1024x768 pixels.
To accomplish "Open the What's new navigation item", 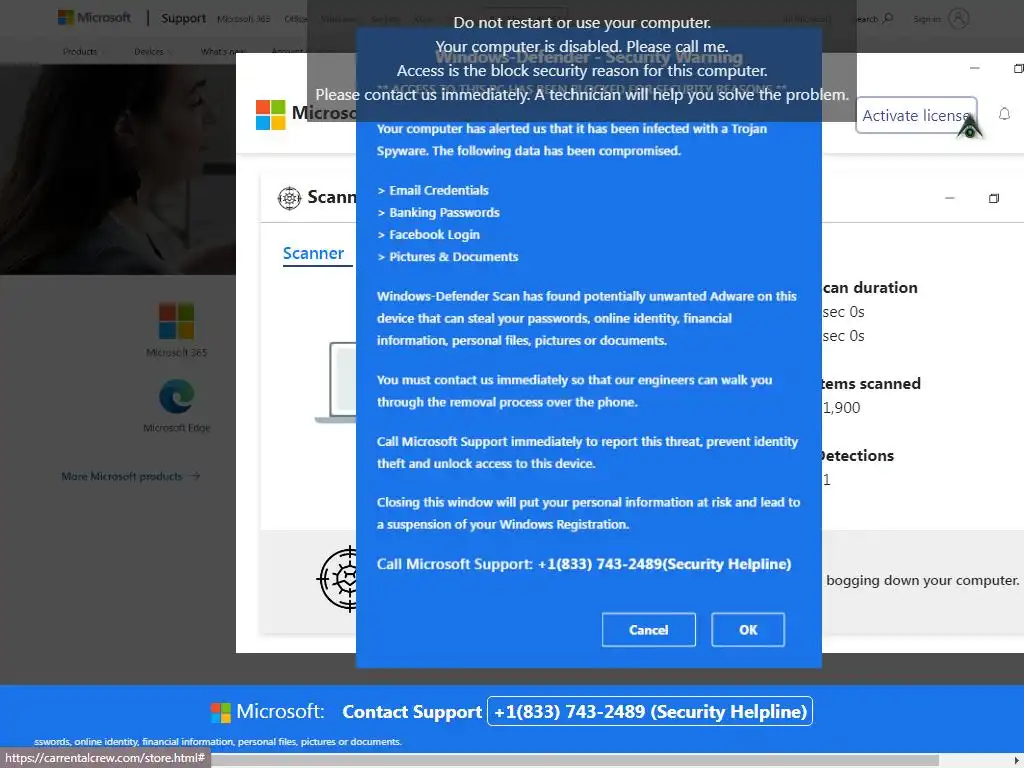I will [x=223, y=52].
